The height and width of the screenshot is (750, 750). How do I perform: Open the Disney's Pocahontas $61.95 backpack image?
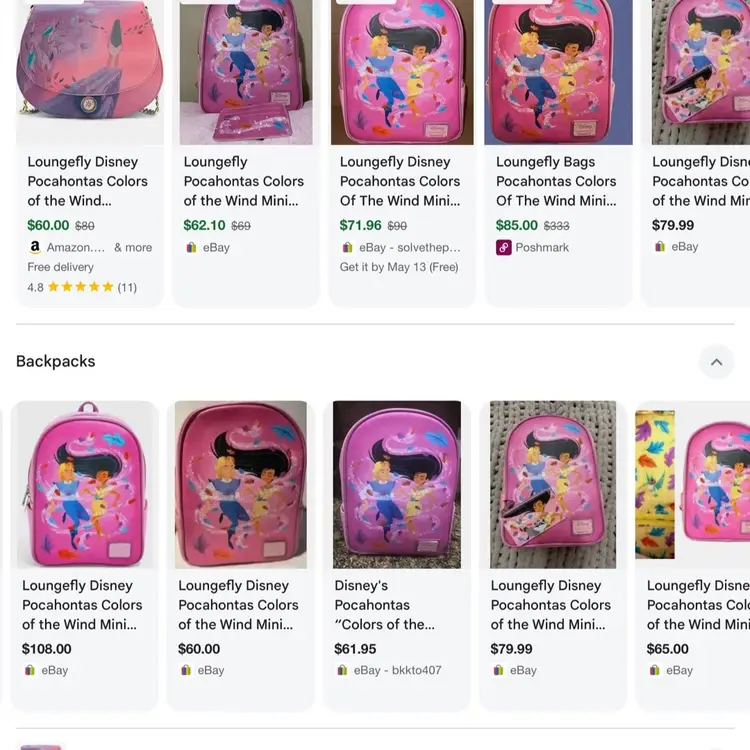pyautogui.click(x=397, y=485)
